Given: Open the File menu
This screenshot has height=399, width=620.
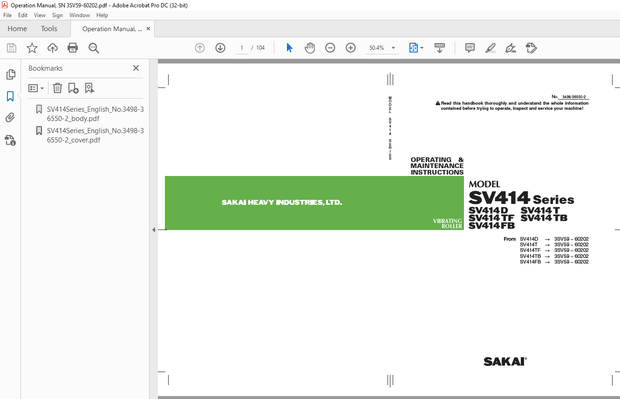Looking at the screenshot, I should click(8, 15).
